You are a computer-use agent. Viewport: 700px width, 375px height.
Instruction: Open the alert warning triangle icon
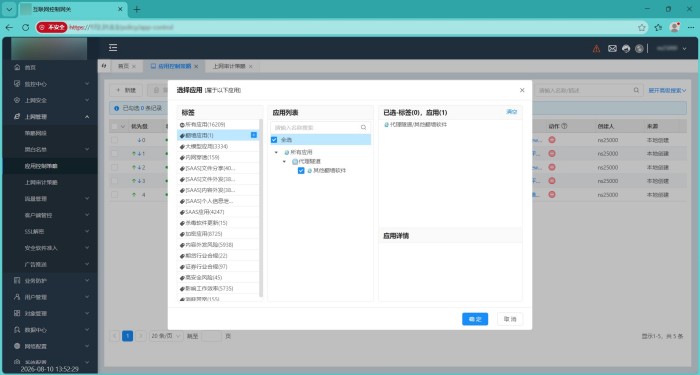(x=596, y=49)
